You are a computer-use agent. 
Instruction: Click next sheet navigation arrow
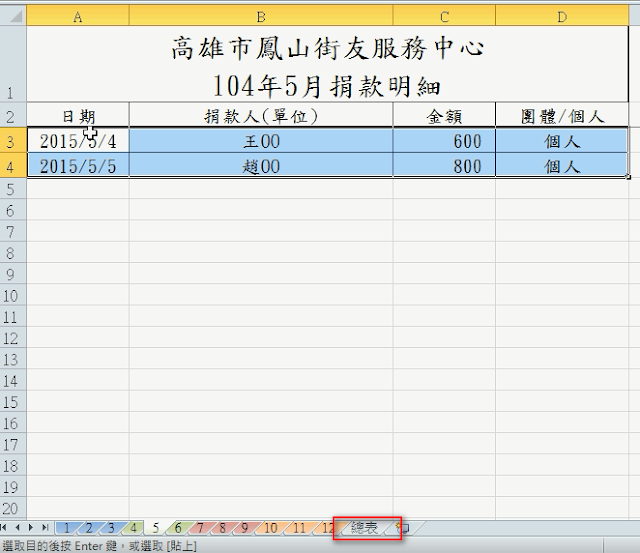(x=31, y=528)
